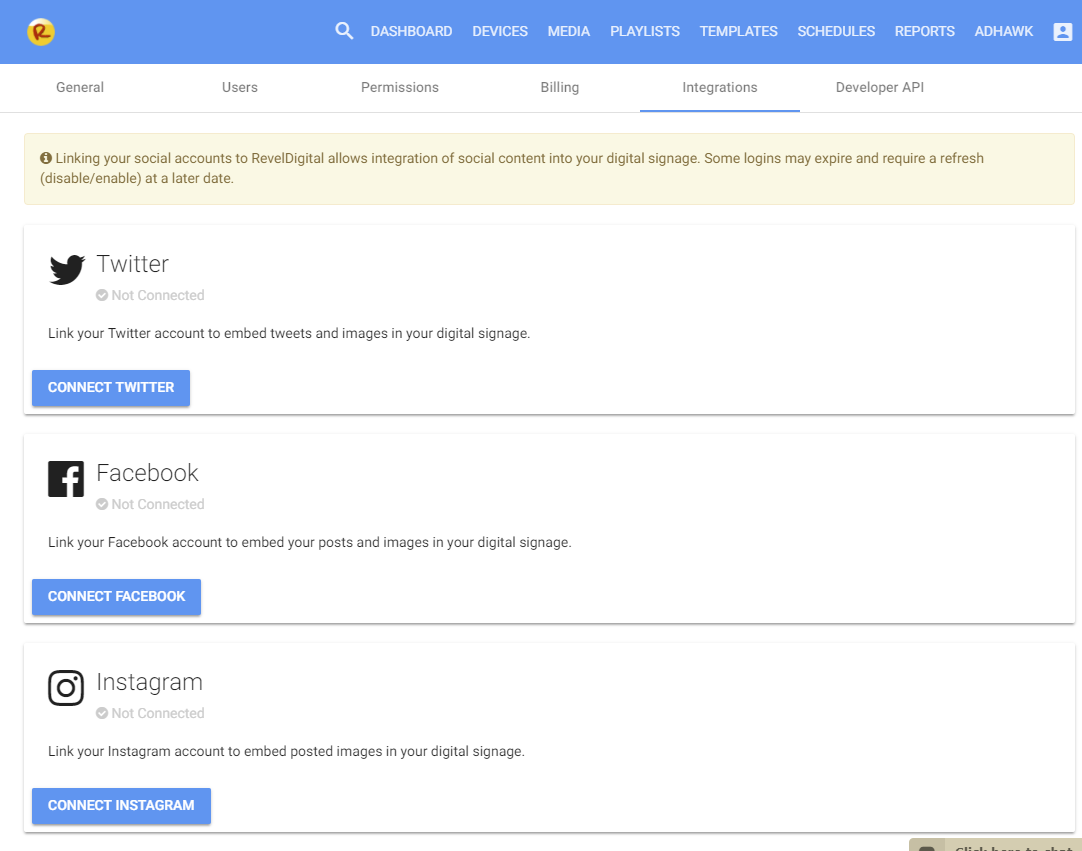
Task: Click 'Link your Instagram account' description text
Action: (286, 752)
